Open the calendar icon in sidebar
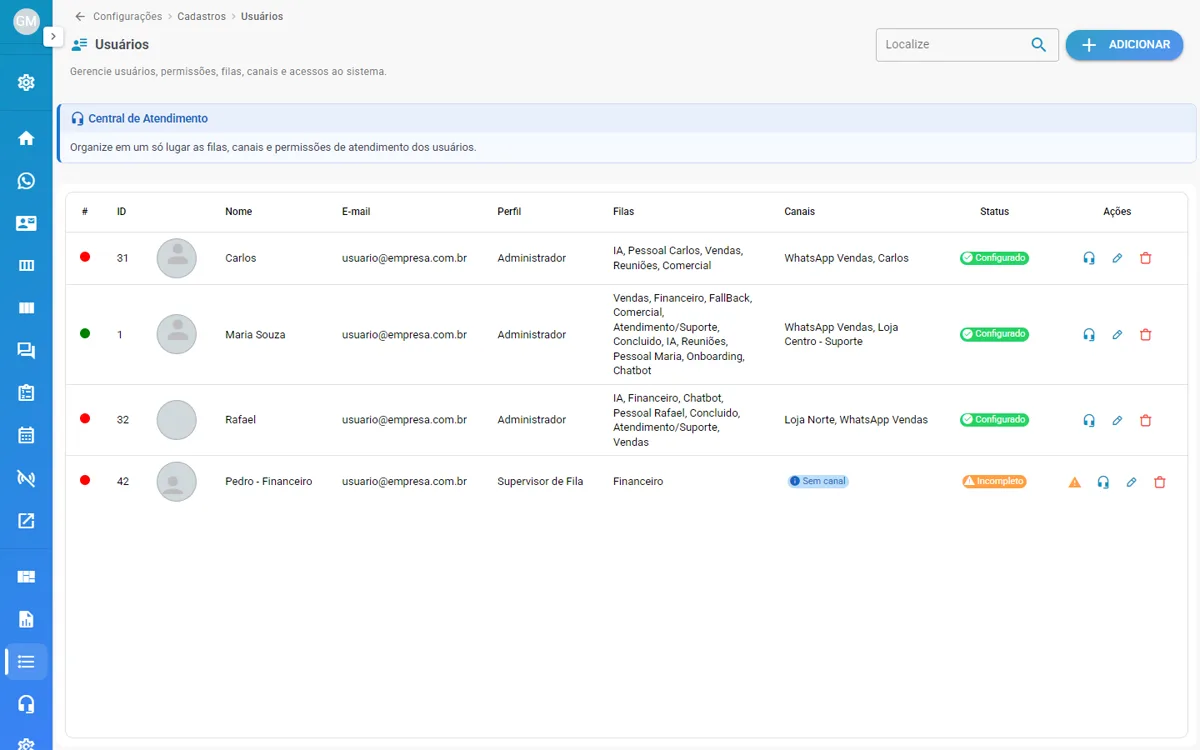The width and height of the screenshot is (1200, 750). point(26,435)
